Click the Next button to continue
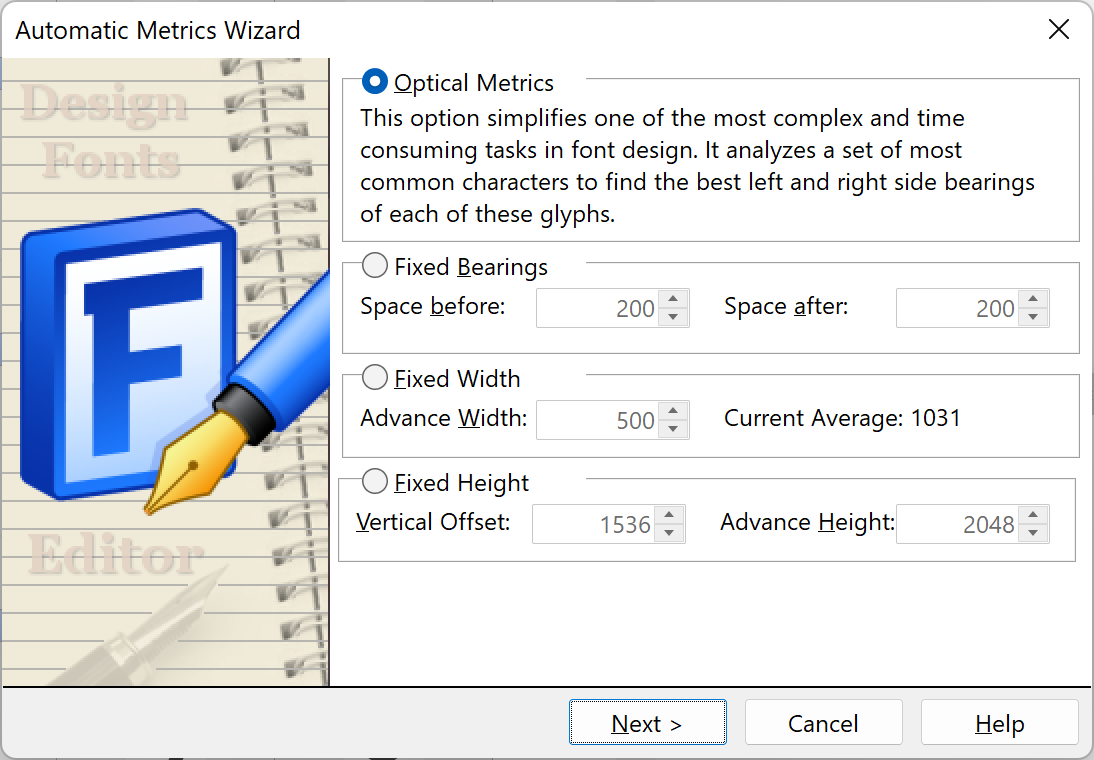Viewport: 1094px width, 760px height. pos(647,722)
